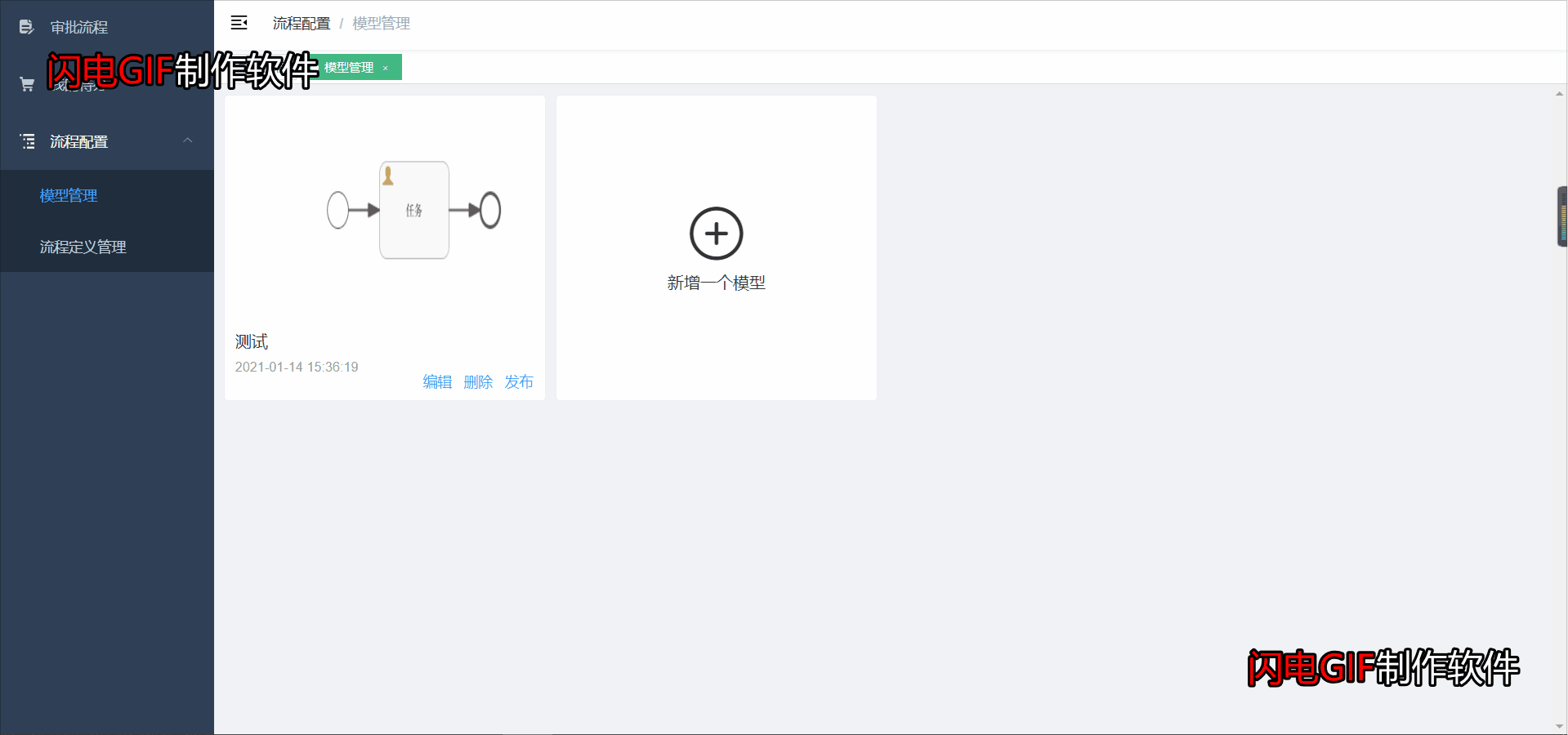Screen dimensions: 1568x735
Task: Click the 流程配置 list icon
Action: click(x=27, y=141)
